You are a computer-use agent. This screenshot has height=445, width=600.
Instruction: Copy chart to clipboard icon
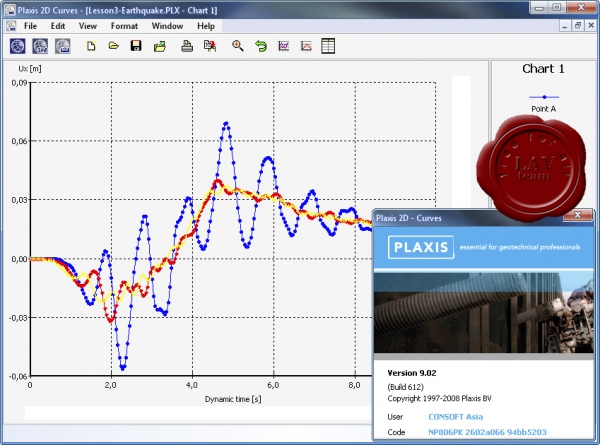[210, 46]
